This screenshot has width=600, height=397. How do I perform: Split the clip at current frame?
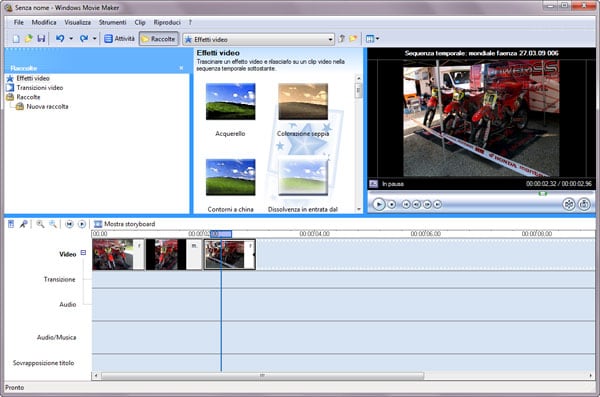[x=569, y=204]
